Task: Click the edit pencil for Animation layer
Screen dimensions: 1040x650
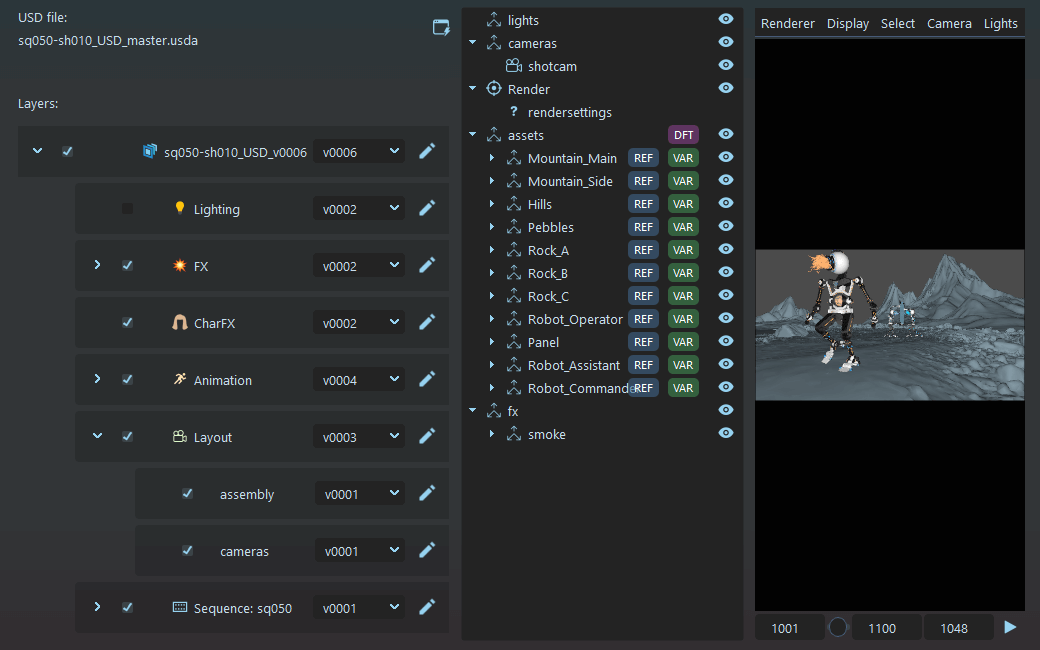Action: click(x=427, y=380)
